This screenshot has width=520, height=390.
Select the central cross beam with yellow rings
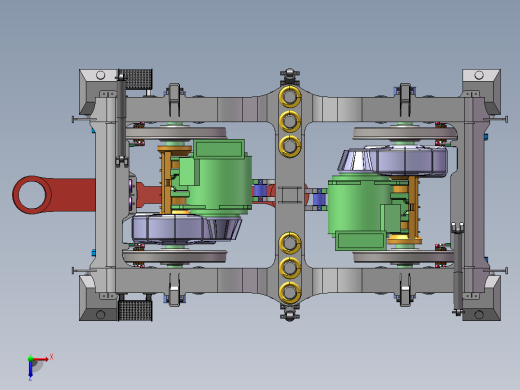(x=290, y=195)
